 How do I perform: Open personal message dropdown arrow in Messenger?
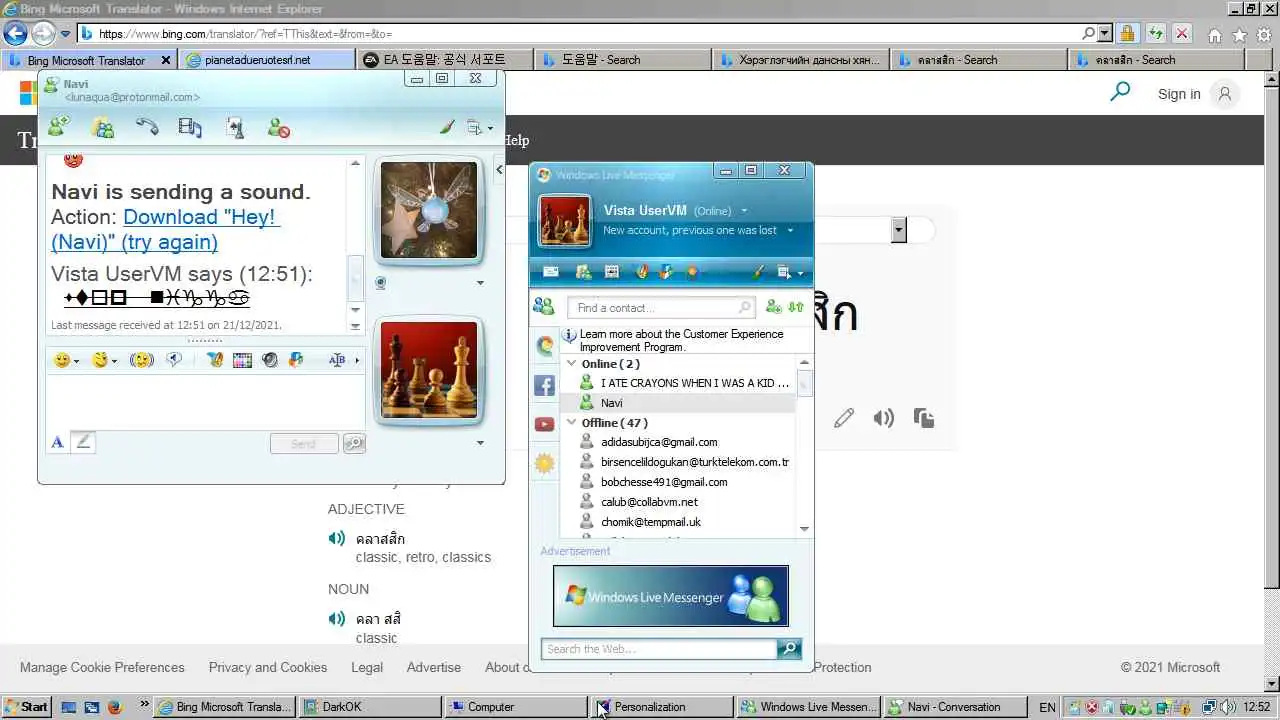[x=790, y=230]
